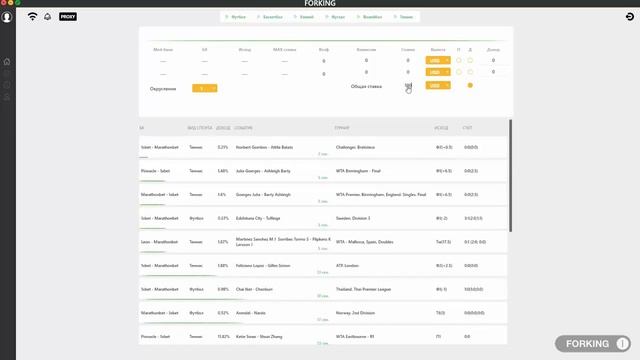
Task: Switch to the Футзал sport tab
Action: click(335, 17)
